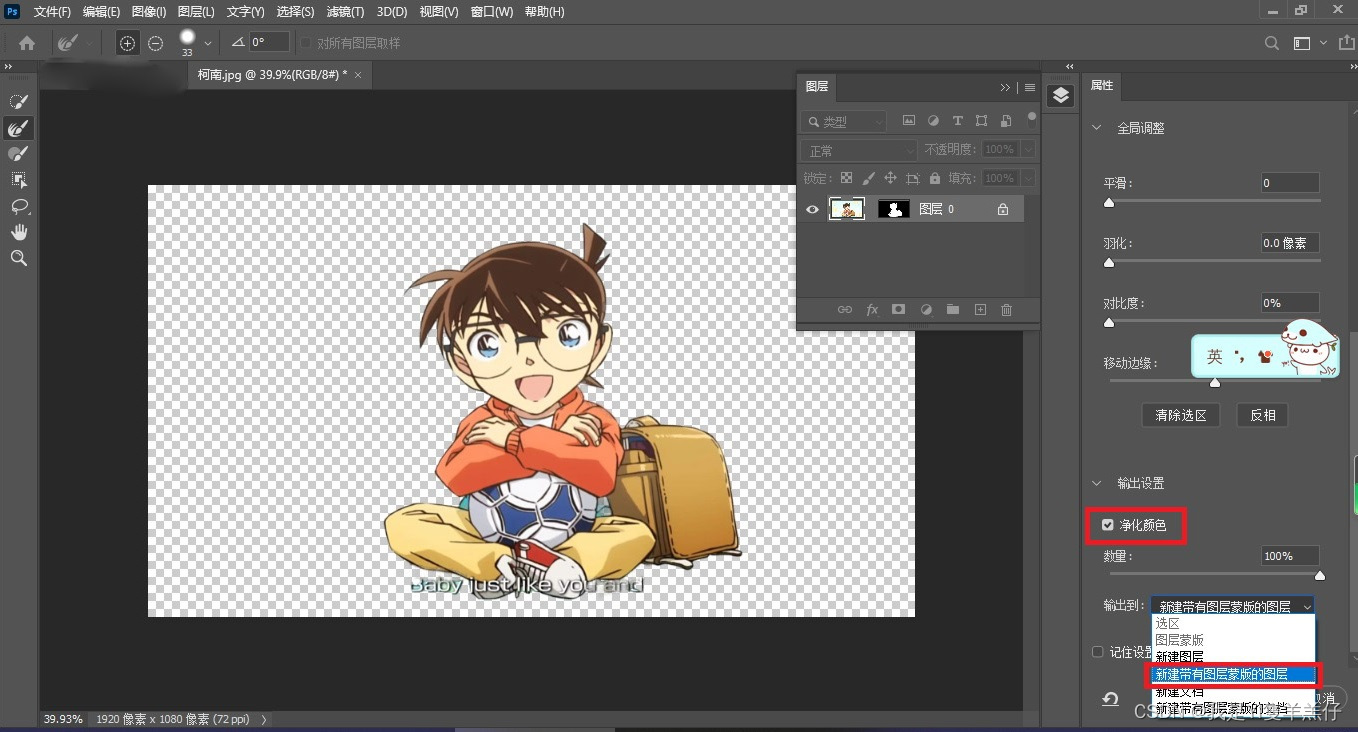Click the lock image pixels brush icon
Image resolution: width=1358 pixels, height=732 pixels.
coord(868,178)
